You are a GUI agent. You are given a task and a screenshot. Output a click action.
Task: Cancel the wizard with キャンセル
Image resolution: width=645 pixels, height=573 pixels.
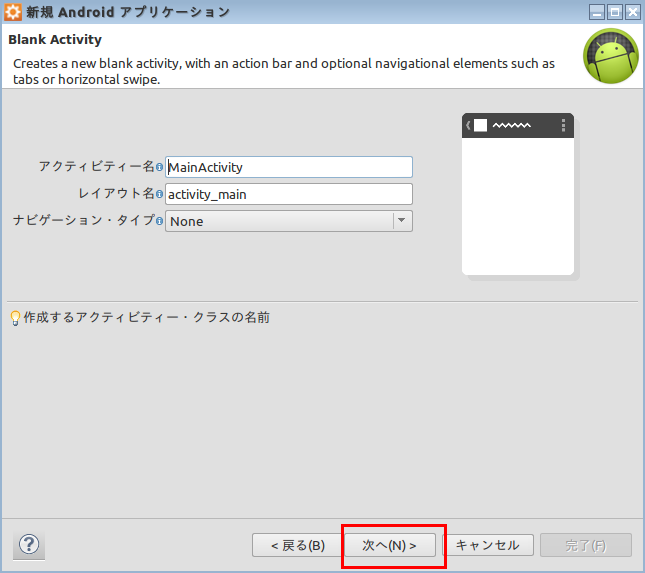pos(488,545)
